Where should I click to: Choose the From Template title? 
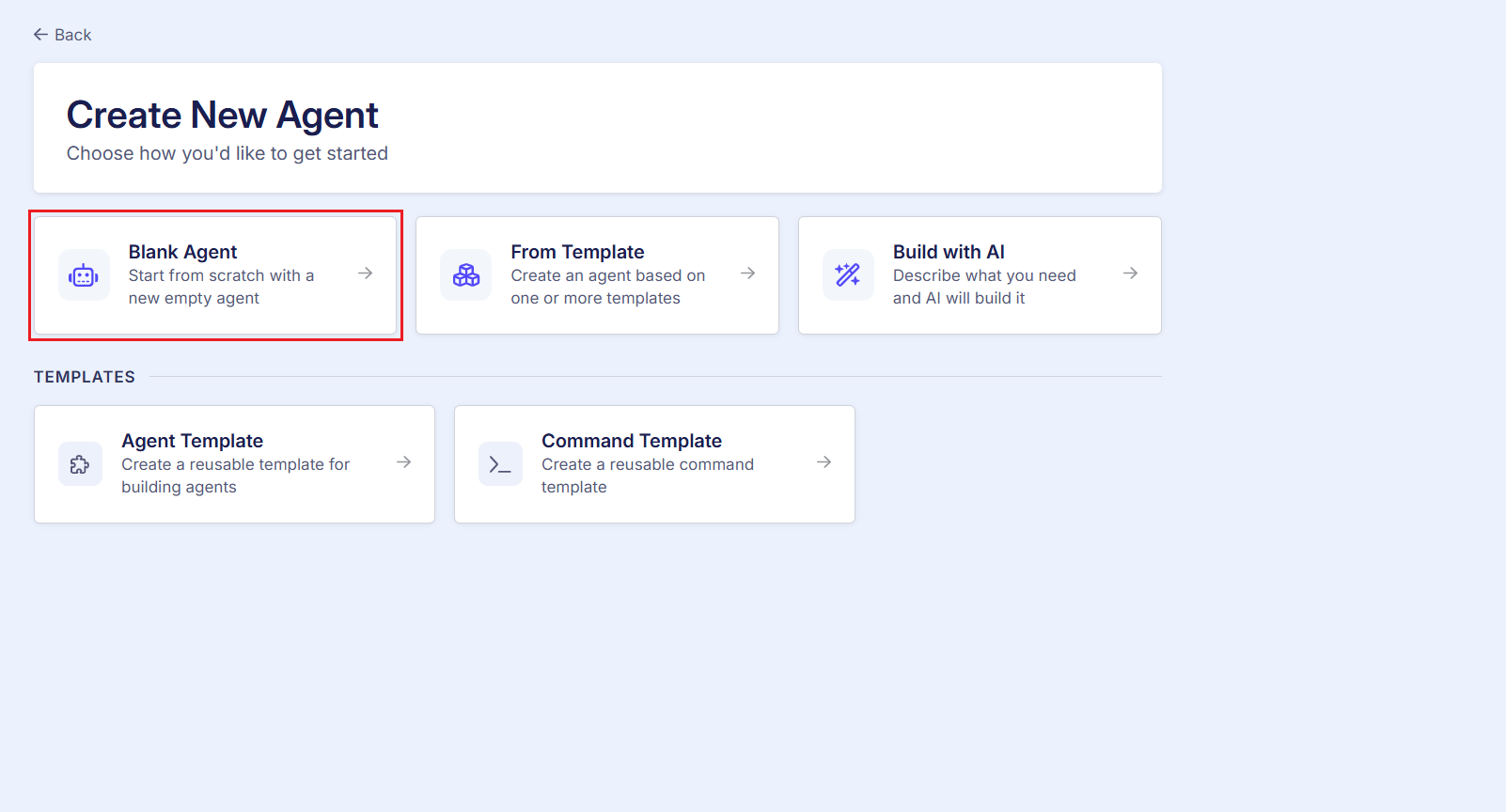pos(577,252)
